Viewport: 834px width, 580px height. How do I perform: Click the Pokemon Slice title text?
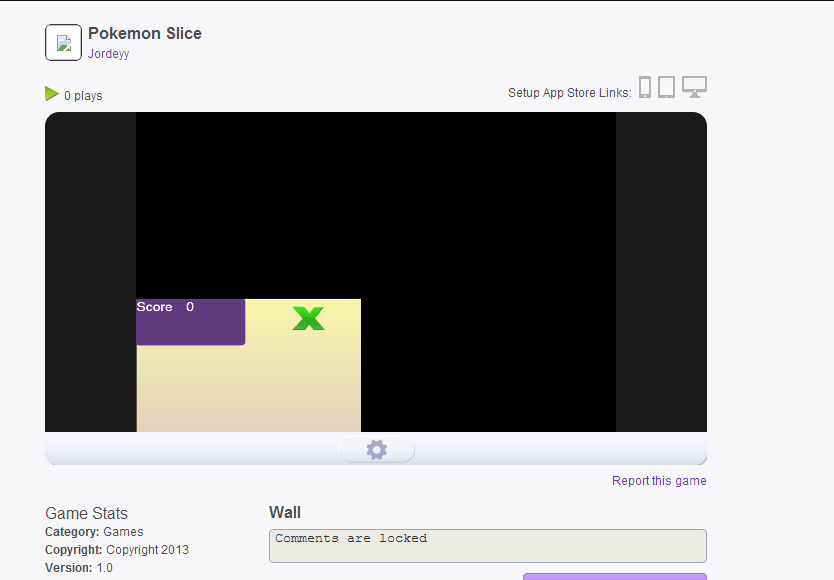click(x=145, y=33)
